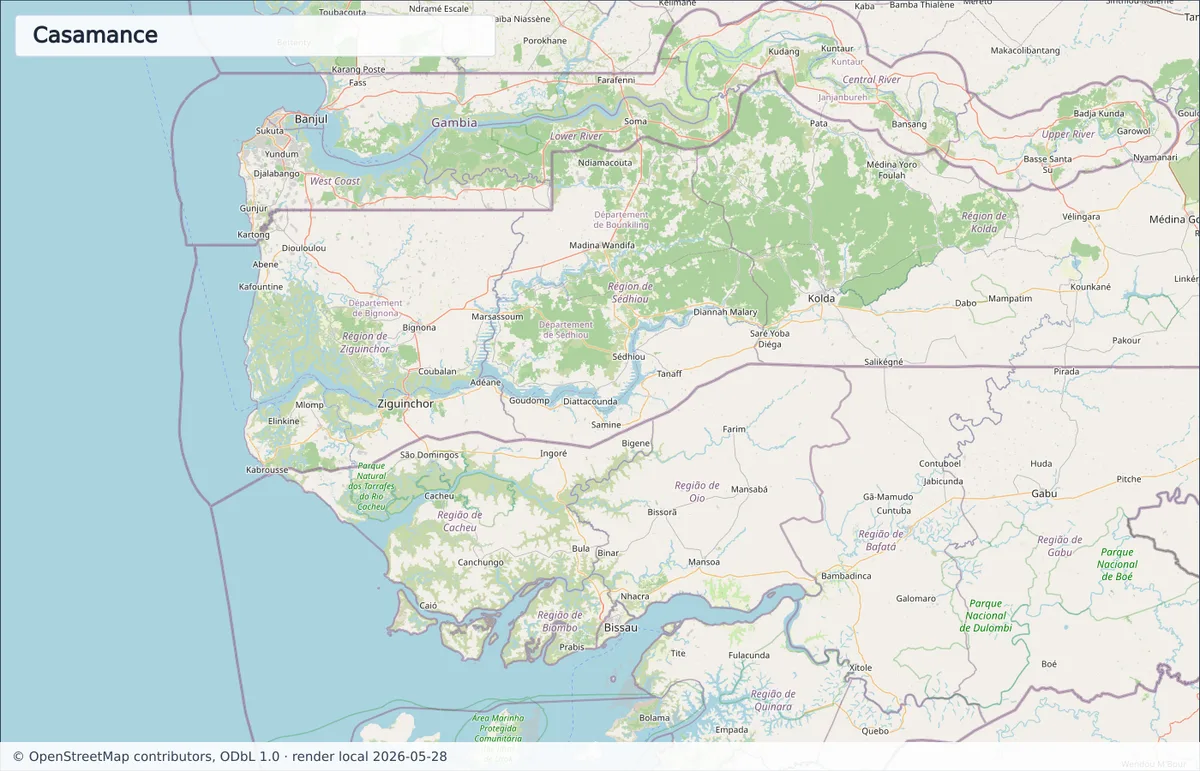1200x771 pixels.
Task: Click the Ingoré label
Action: 554,452
